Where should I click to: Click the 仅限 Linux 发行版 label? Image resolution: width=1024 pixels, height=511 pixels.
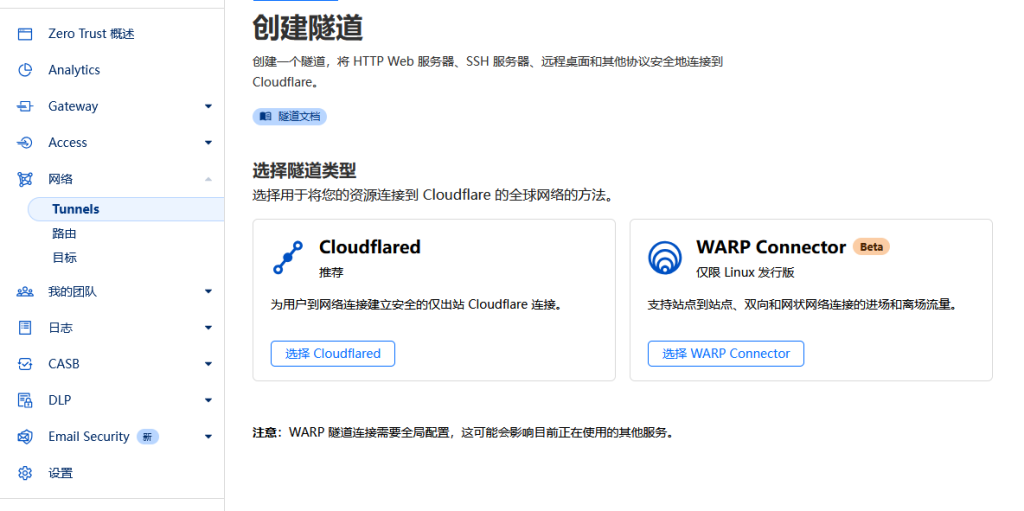point(745,272)
